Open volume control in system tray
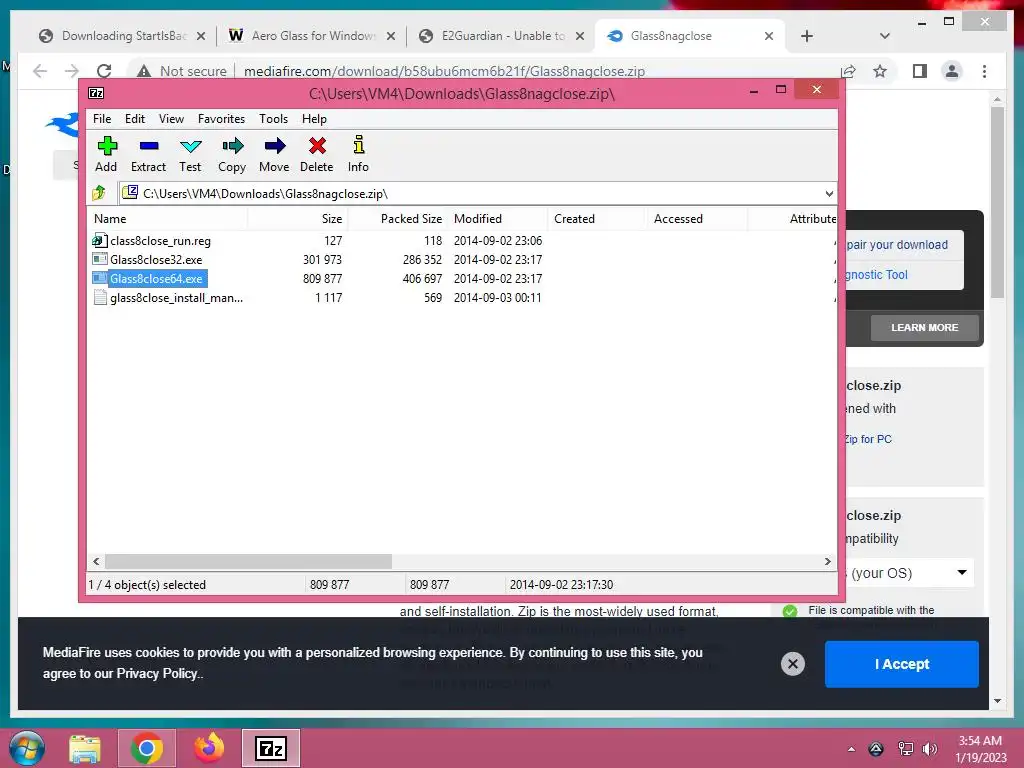 pos(929,749)
